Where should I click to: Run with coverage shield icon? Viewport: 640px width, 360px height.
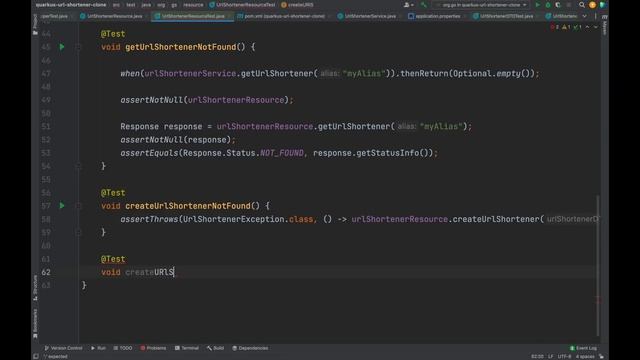558,5
